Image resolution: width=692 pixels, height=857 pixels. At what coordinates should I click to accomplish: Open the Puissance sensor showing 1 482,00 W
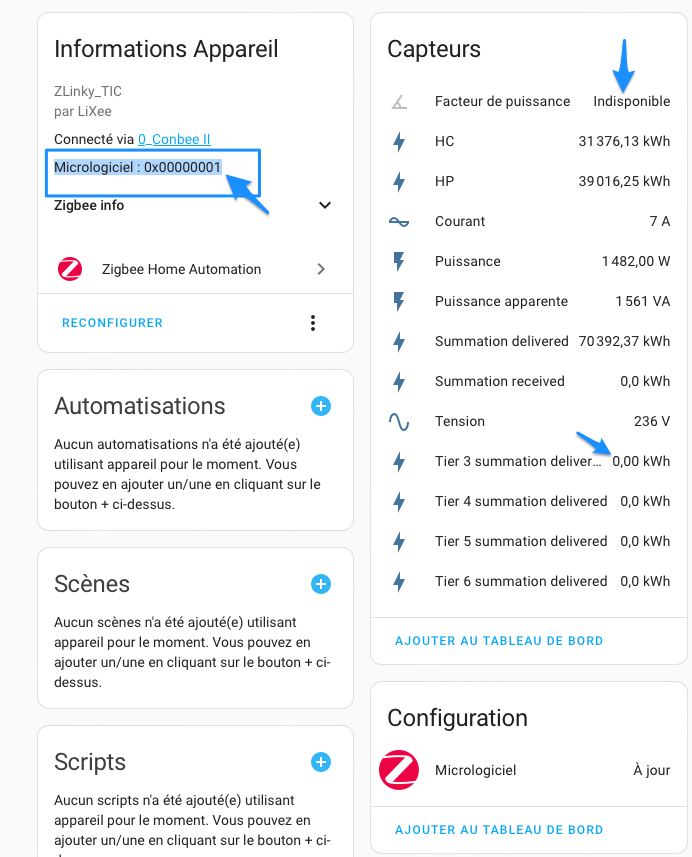tap(529, 261)
